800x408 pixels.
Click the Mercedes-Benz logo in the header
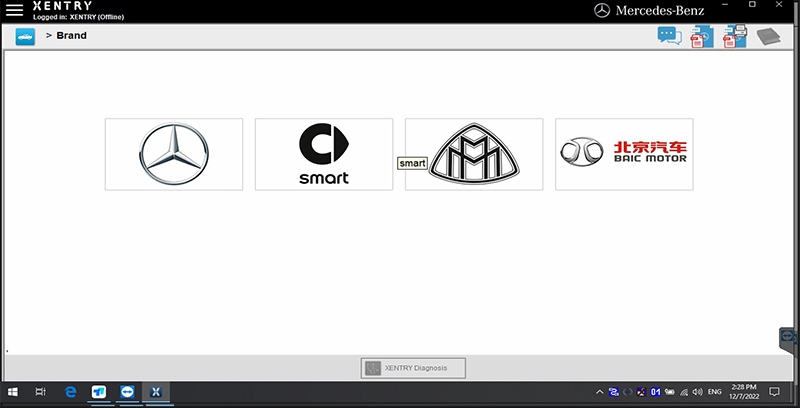coord(649,10)
